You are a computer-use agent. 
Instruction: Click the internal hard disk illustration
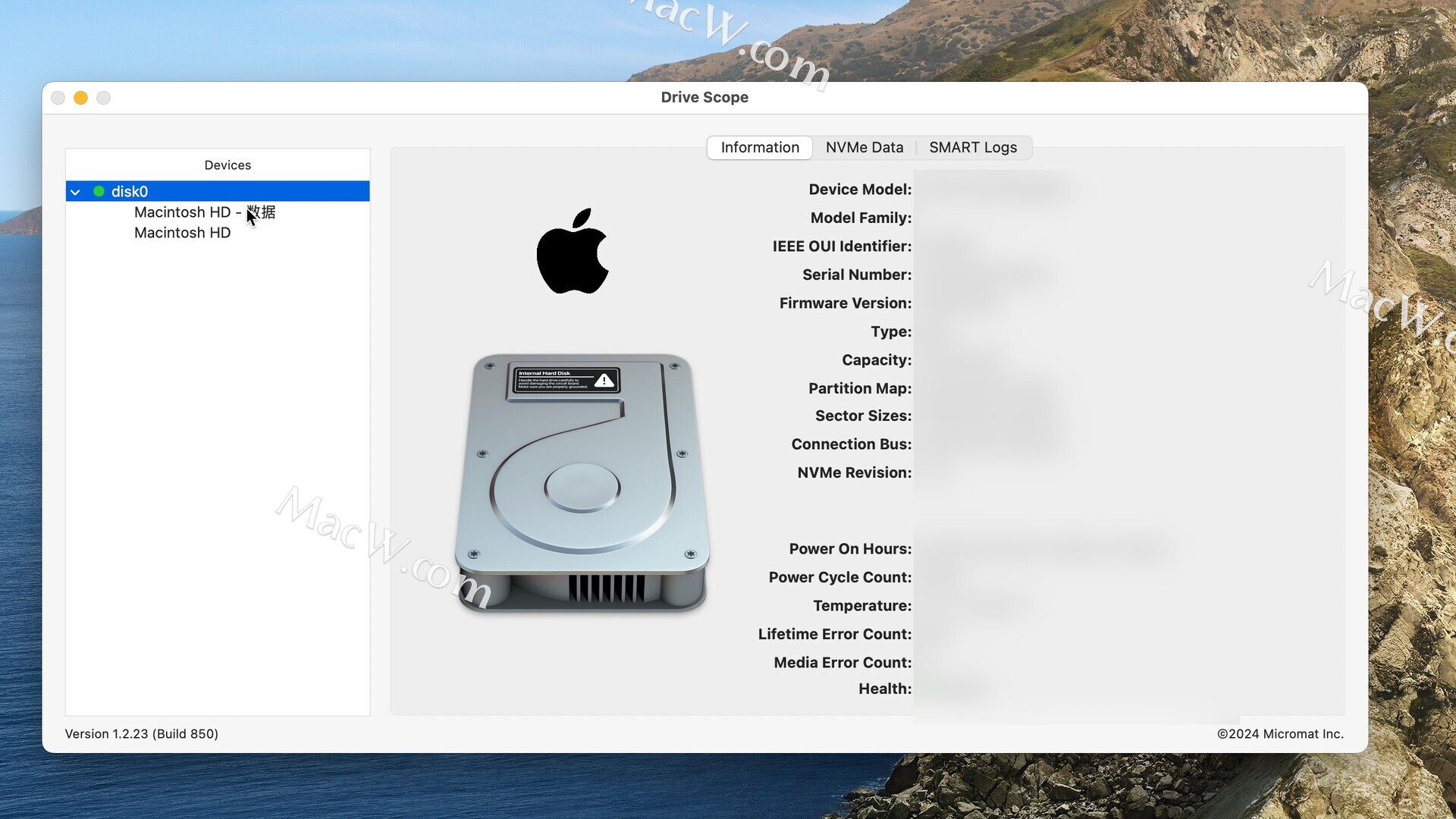(x=582, y=483)
